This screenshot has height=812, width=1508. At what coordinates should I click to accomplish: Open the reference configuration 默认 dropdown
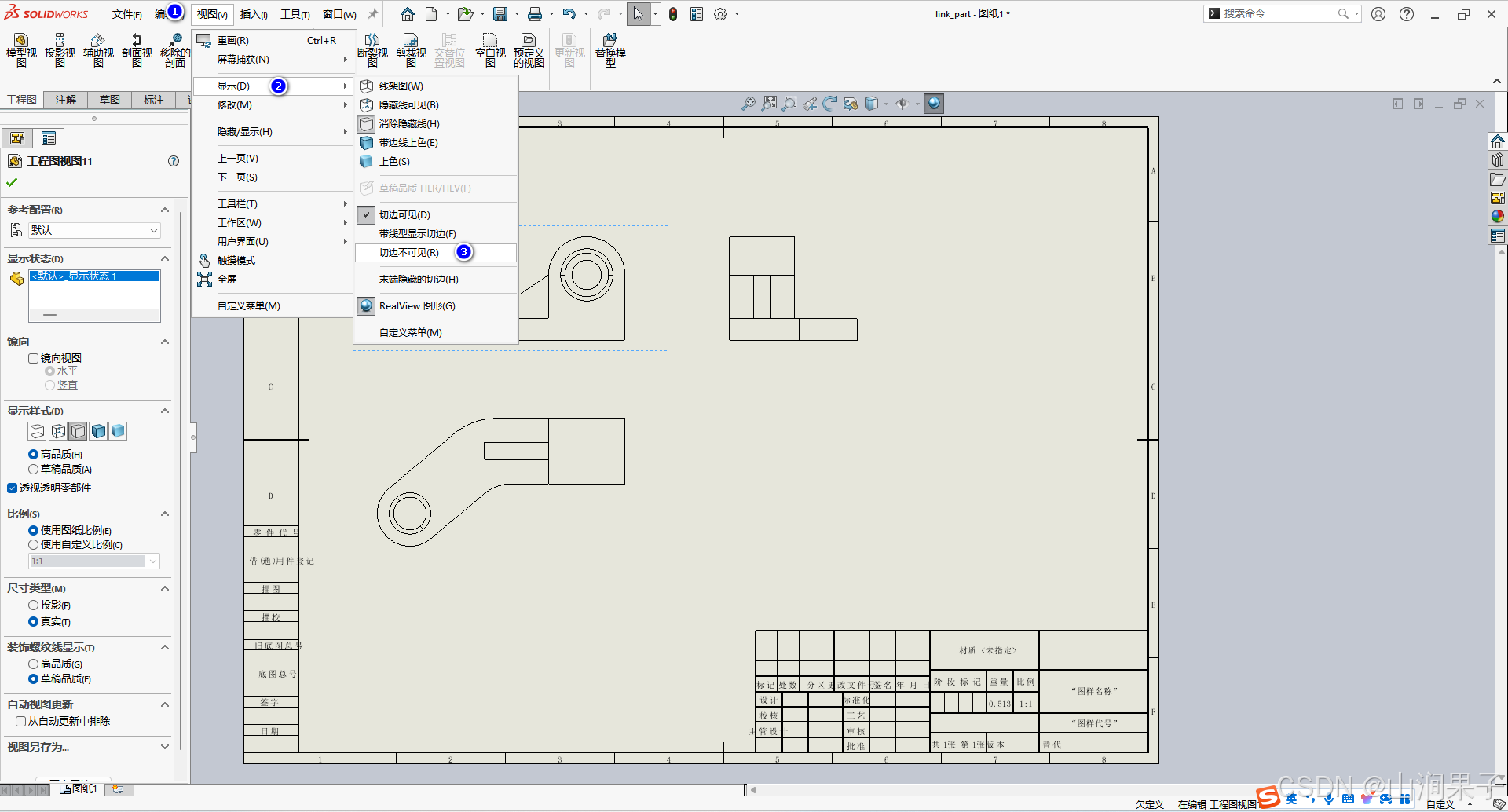point(94,230)
